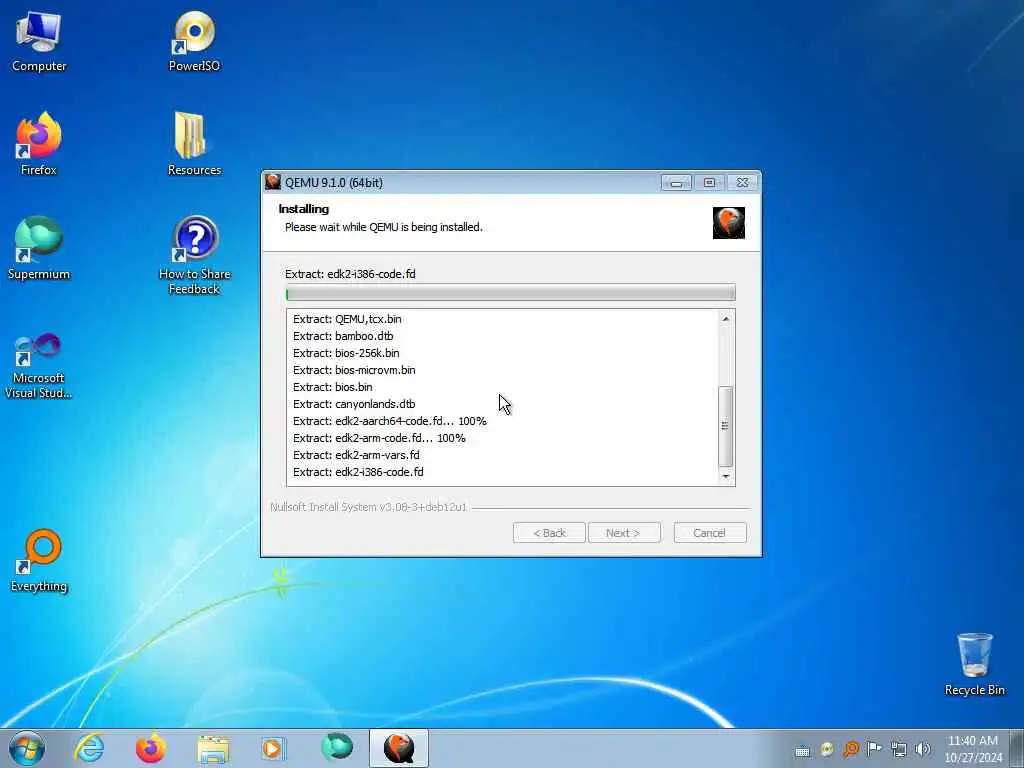Click the QEMU logo in the installer header
The image size is (1024, 768).
click(729, 223)
